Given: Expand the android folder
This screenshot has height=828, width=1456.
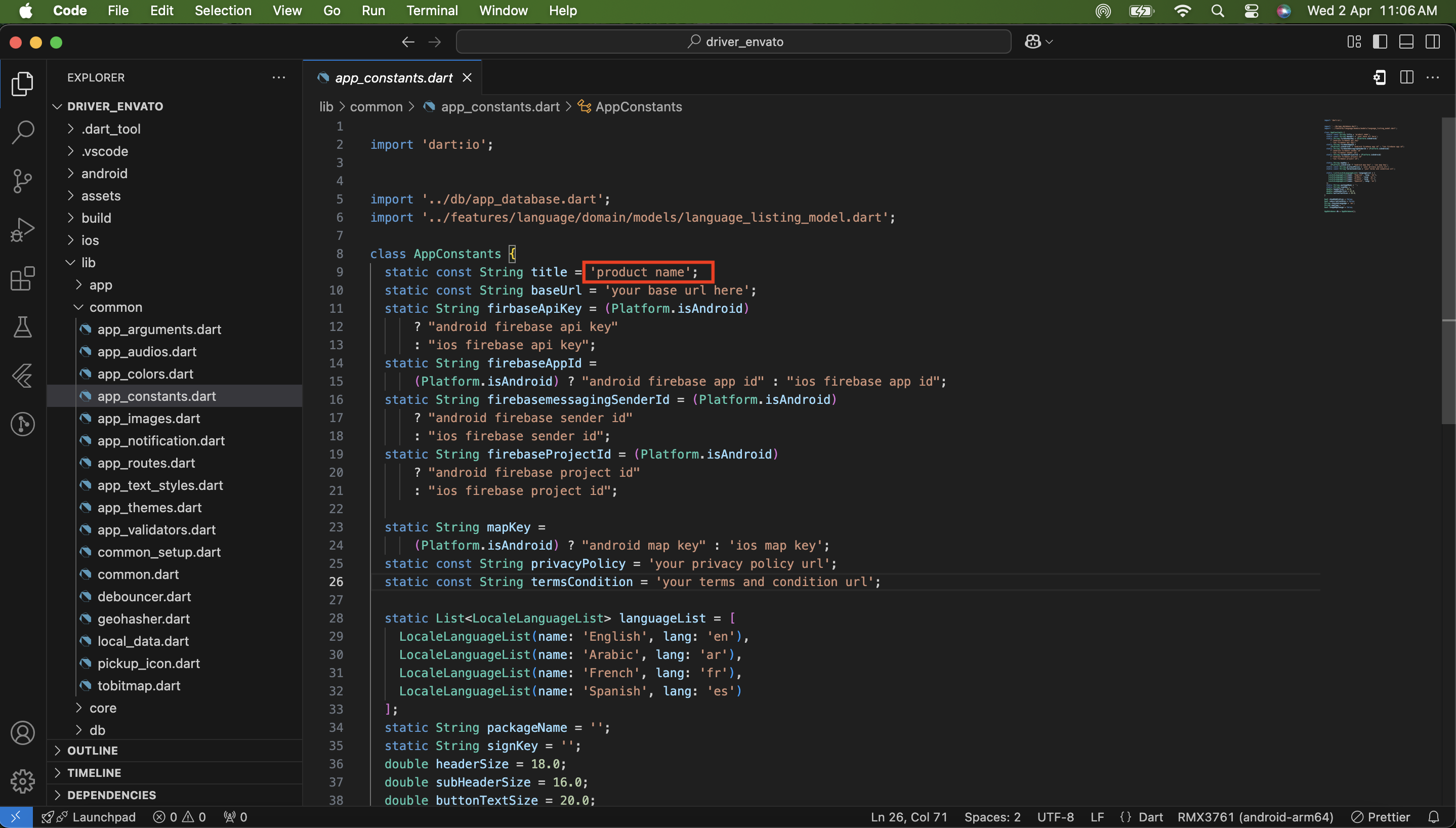Looking at the screenshot, I should click(174, 174).
